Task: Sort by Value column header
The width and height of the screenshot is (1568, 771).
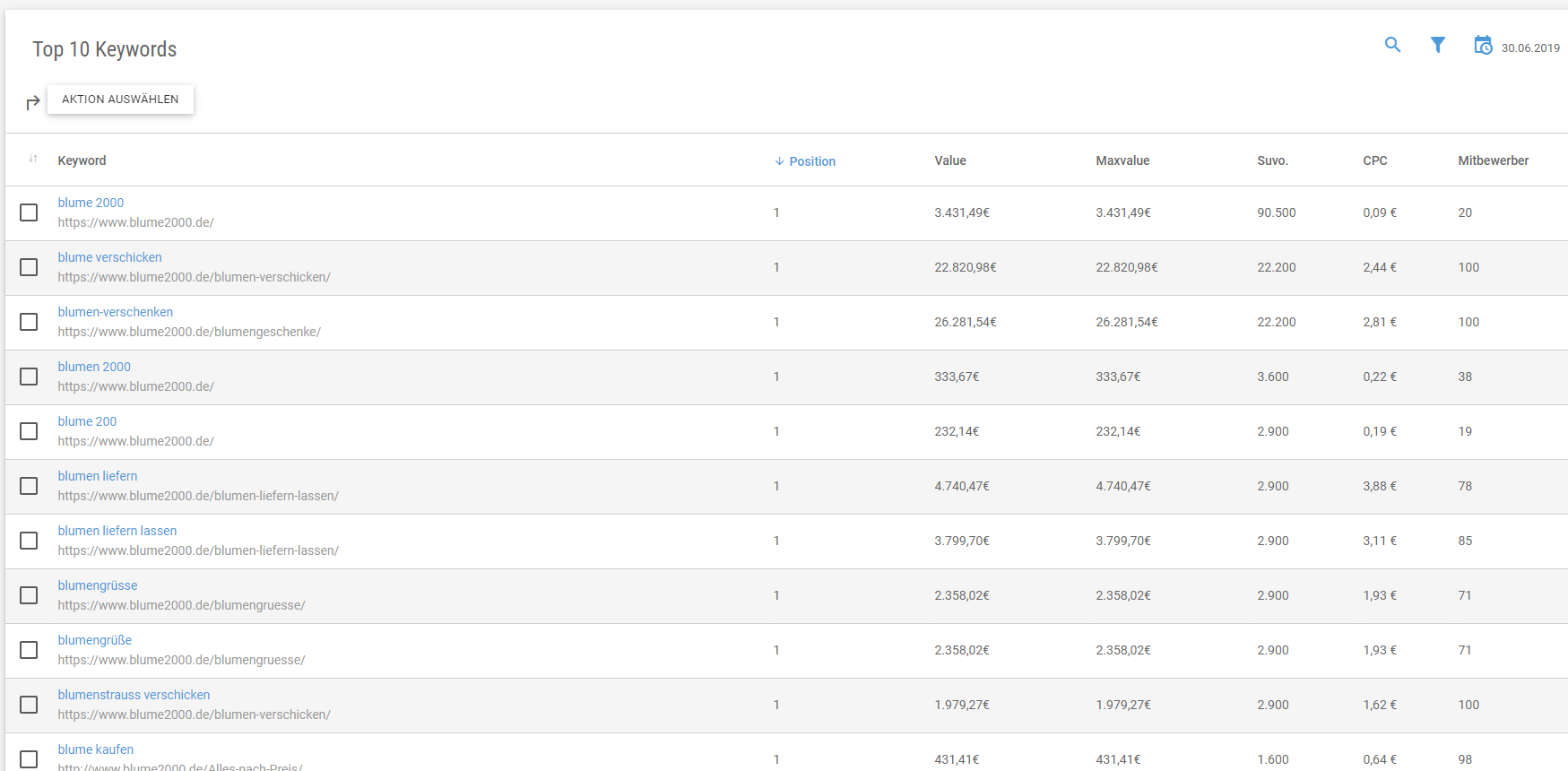Action: (x=950, y=160)
